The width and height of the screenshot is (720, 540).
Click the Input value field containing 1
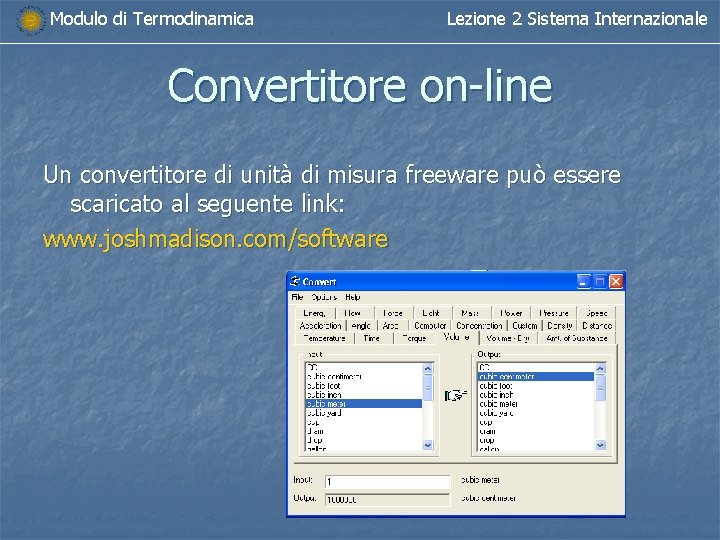[x=387, y=481]
